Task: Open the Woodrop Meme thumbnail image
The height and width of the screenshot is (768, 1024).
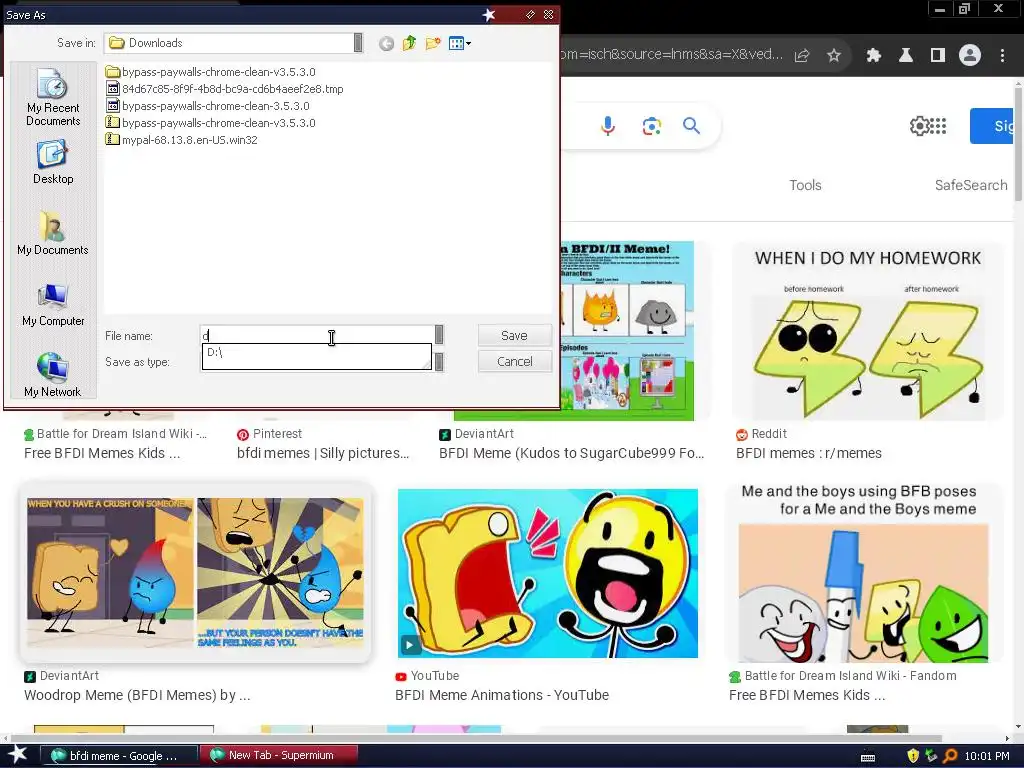Action: coord(195,573)
